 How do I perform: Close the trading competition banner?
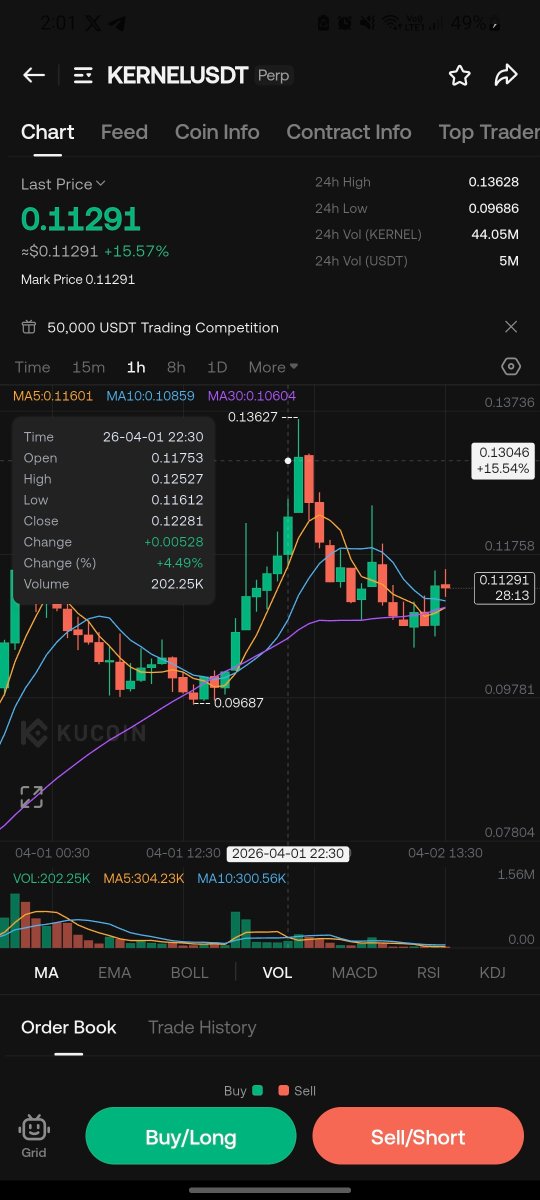pyautogui.click(x=511, y=327)
